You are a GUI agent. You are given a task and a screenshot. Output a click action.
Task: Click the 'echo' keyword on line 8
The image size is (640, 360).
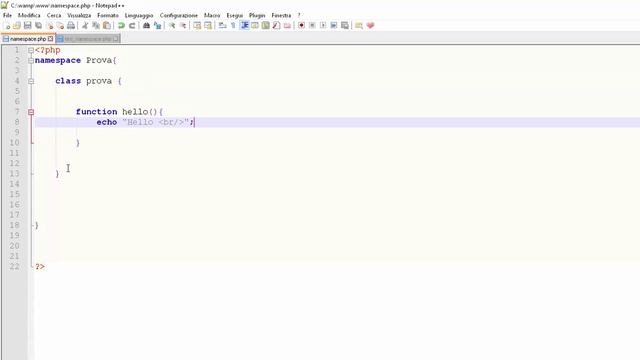[107, 122]
